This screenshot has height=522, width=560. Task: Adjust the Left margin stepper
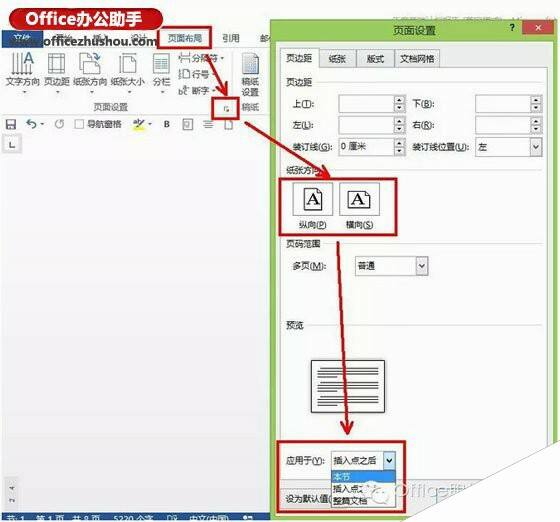click(400, 125)
